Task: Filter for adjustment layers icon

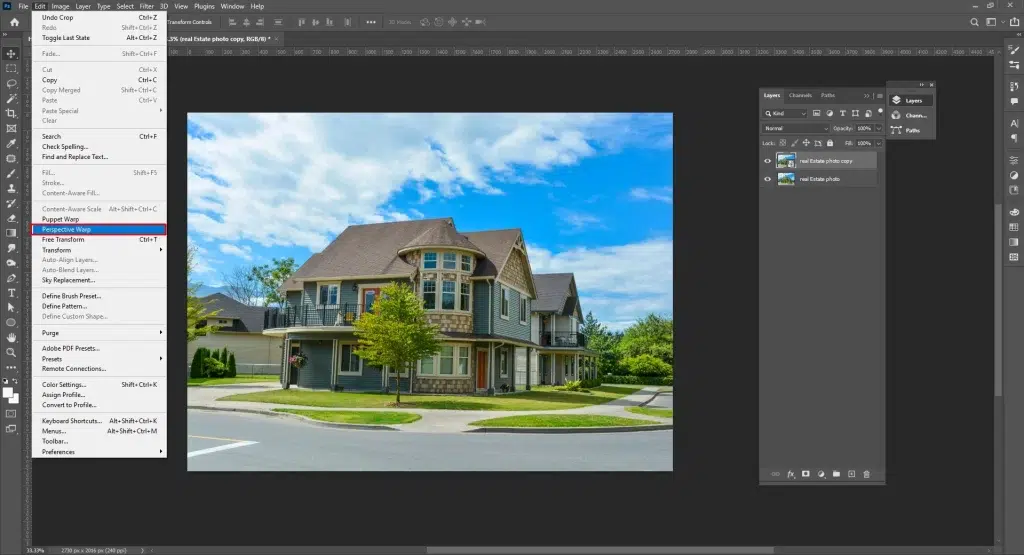Action: 829,114
